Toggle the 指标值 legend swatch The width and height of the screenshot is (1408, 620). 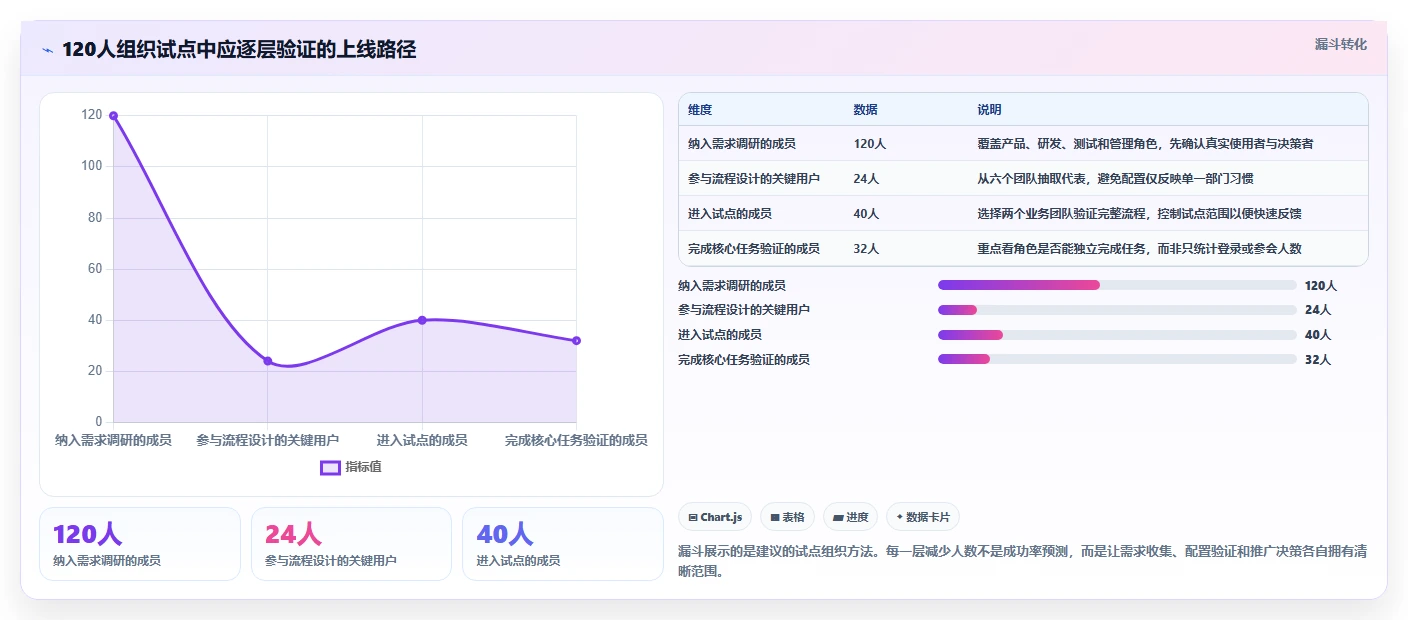pyautogui.click(x=330, y=467)
